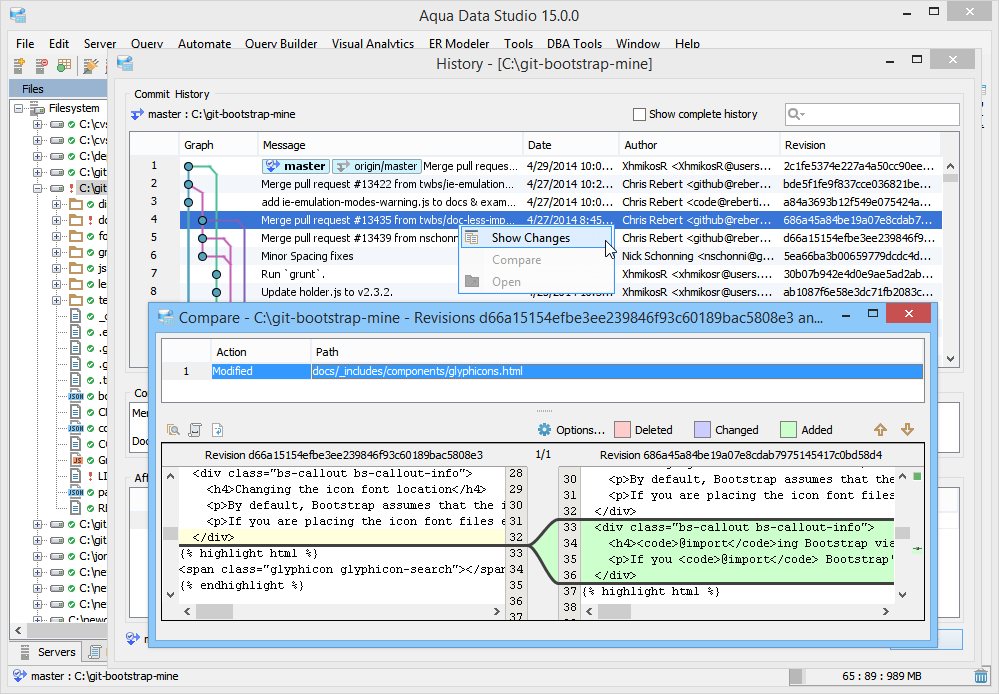Viewport: 999px width, 694px height.
Task: Expand the 'le' folder node
Action: (x=57, y=284)
